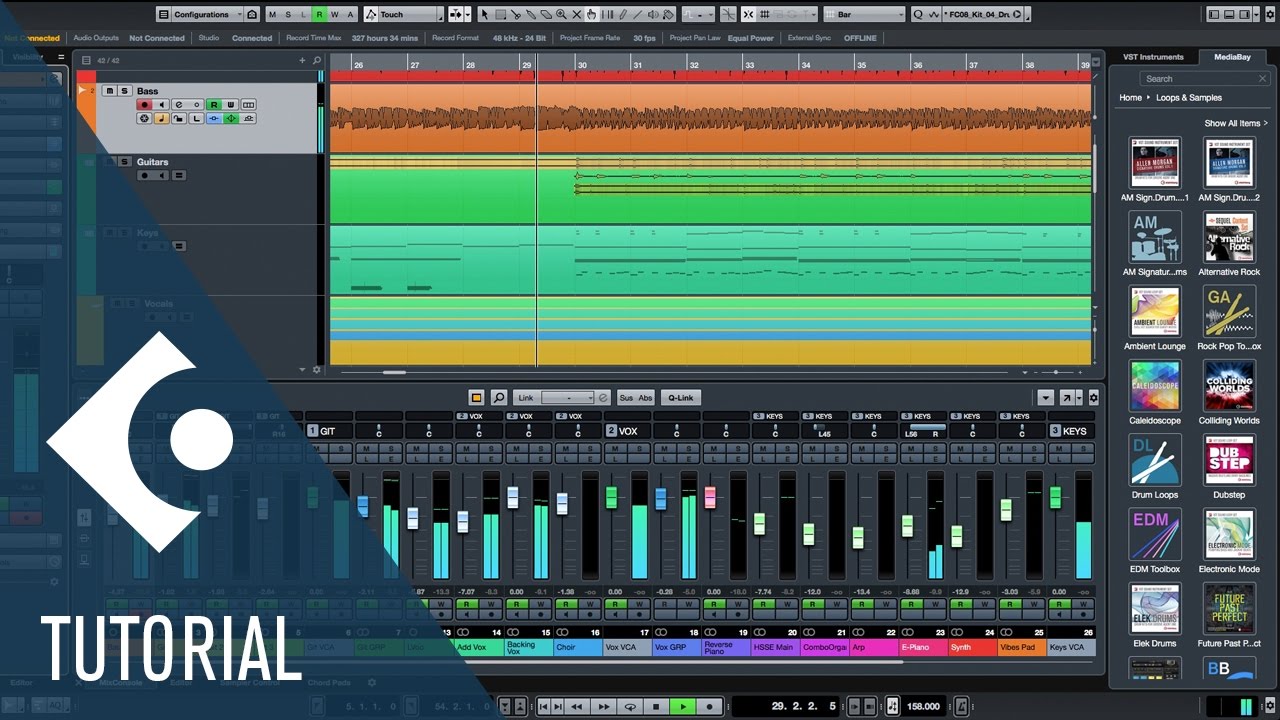Screen dimensions: 1280x720
Task: Click bar 33 on timeline ruler
Action: point(750,65)
